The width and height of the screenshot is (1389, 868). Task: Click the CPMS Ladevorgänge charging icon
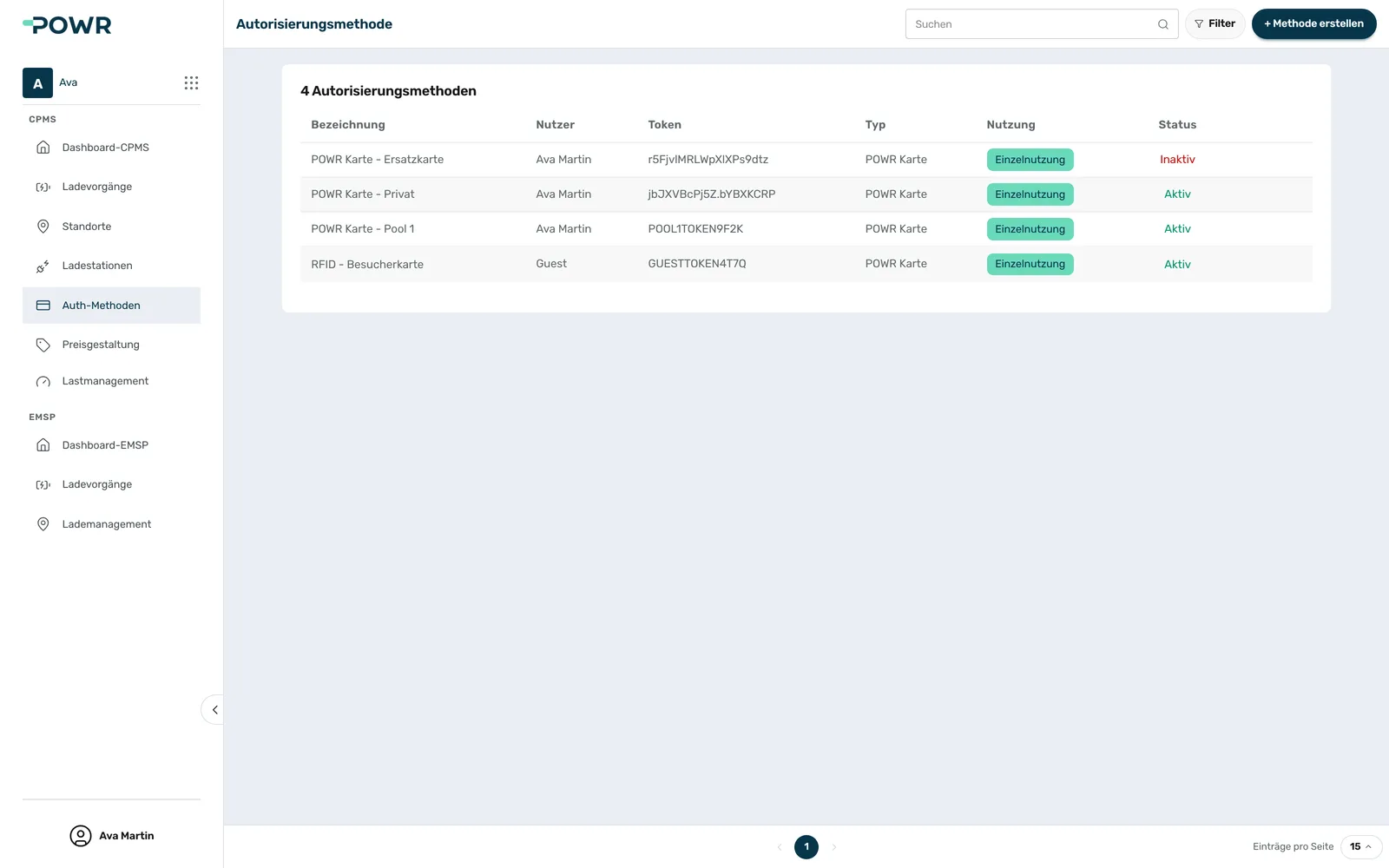(x=43, y=187)
